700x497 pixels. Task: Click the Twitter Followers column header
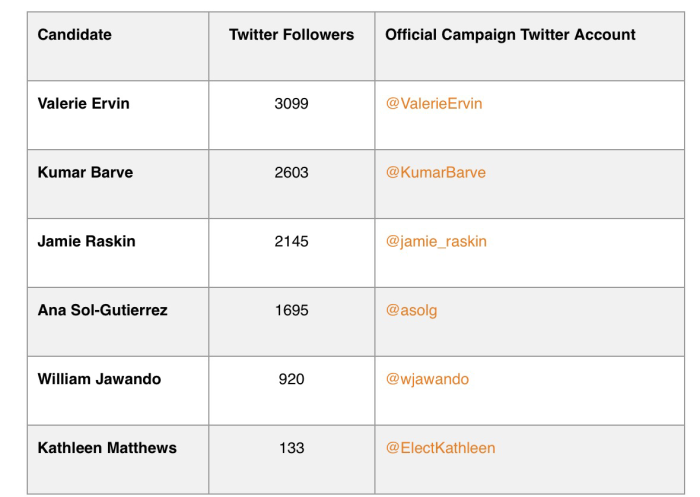pos(292,34)
